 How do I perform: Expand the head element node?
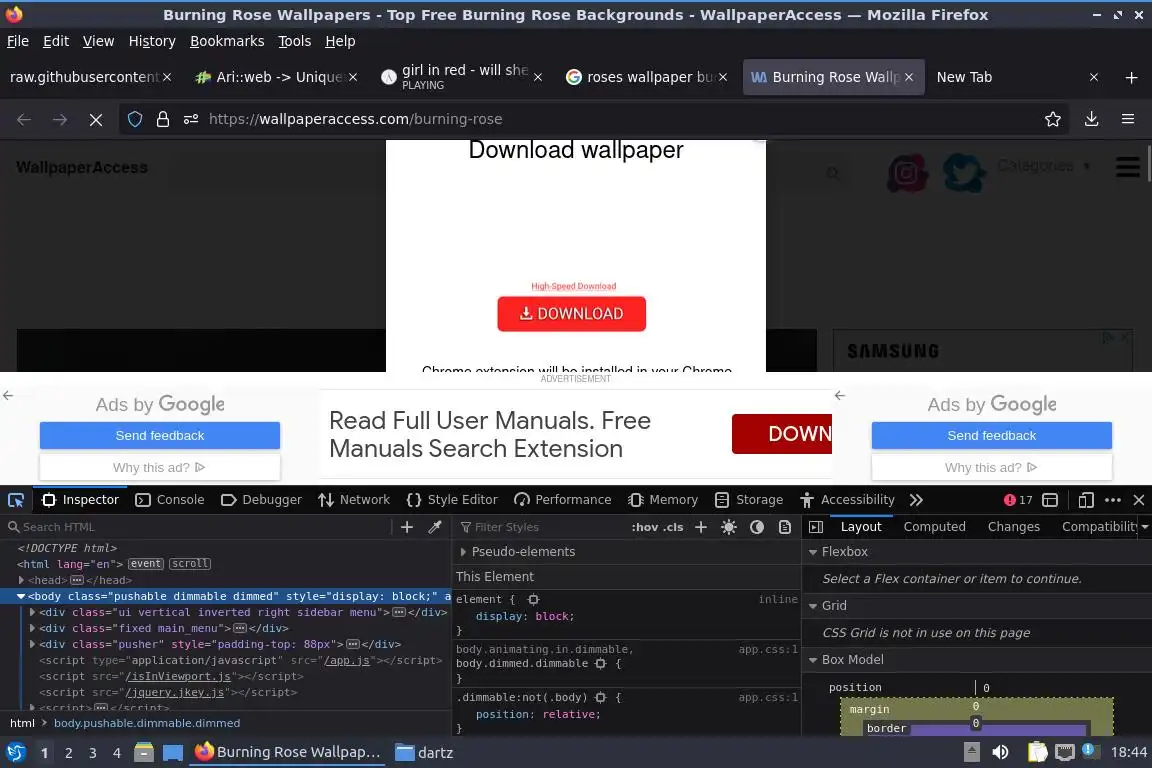[x=21, y=581]
